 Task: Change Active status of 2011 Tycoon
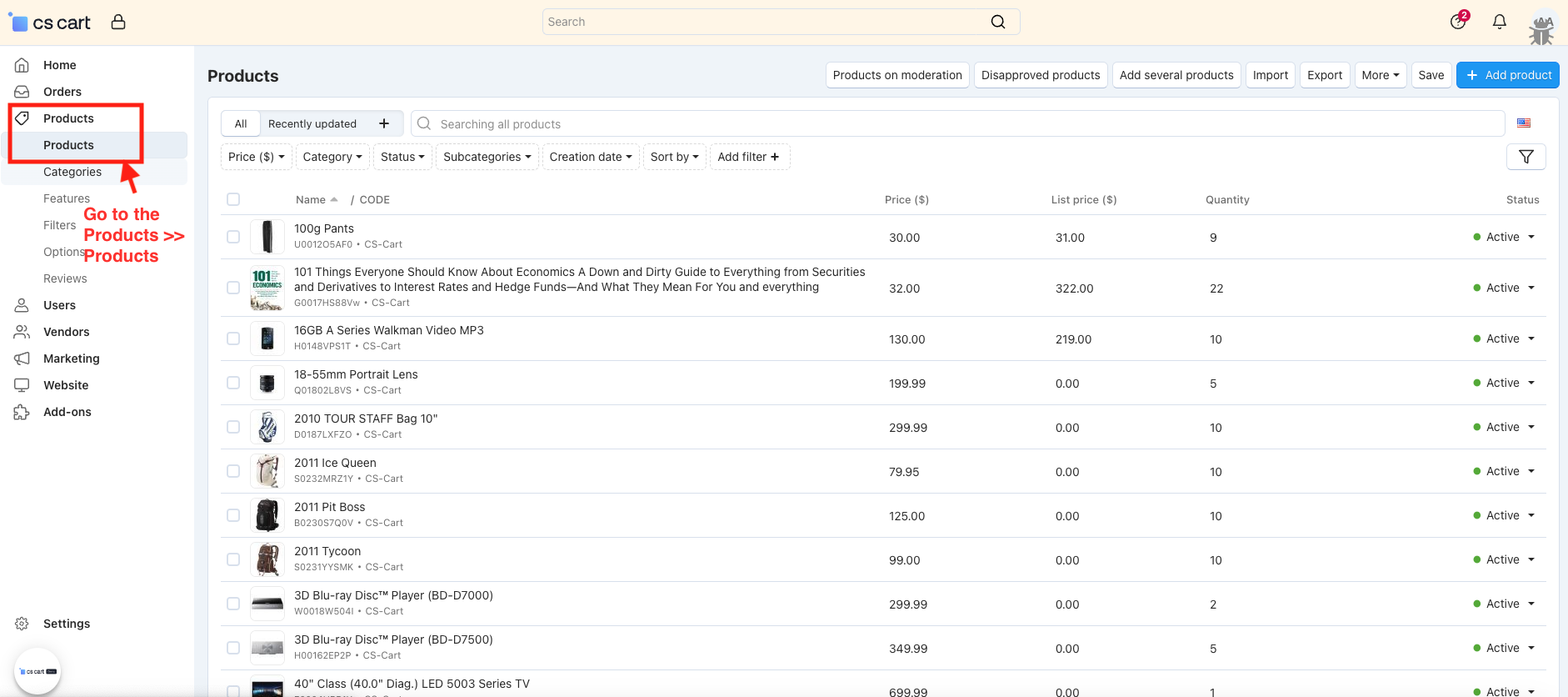click(1505, 559)
